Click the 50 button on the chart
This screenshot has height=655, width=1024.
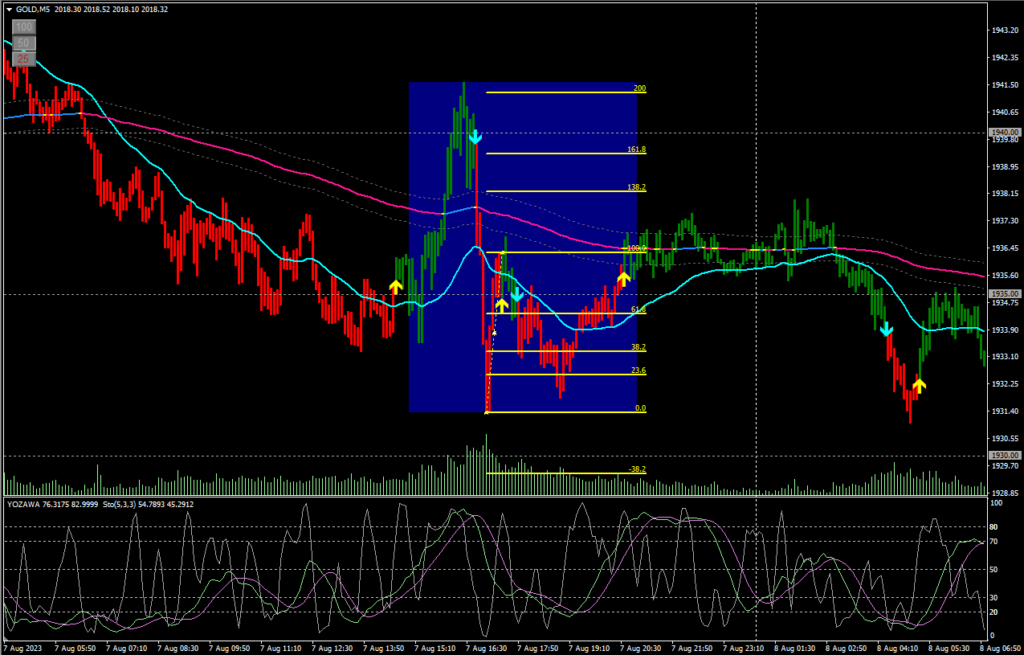point(25,43)
